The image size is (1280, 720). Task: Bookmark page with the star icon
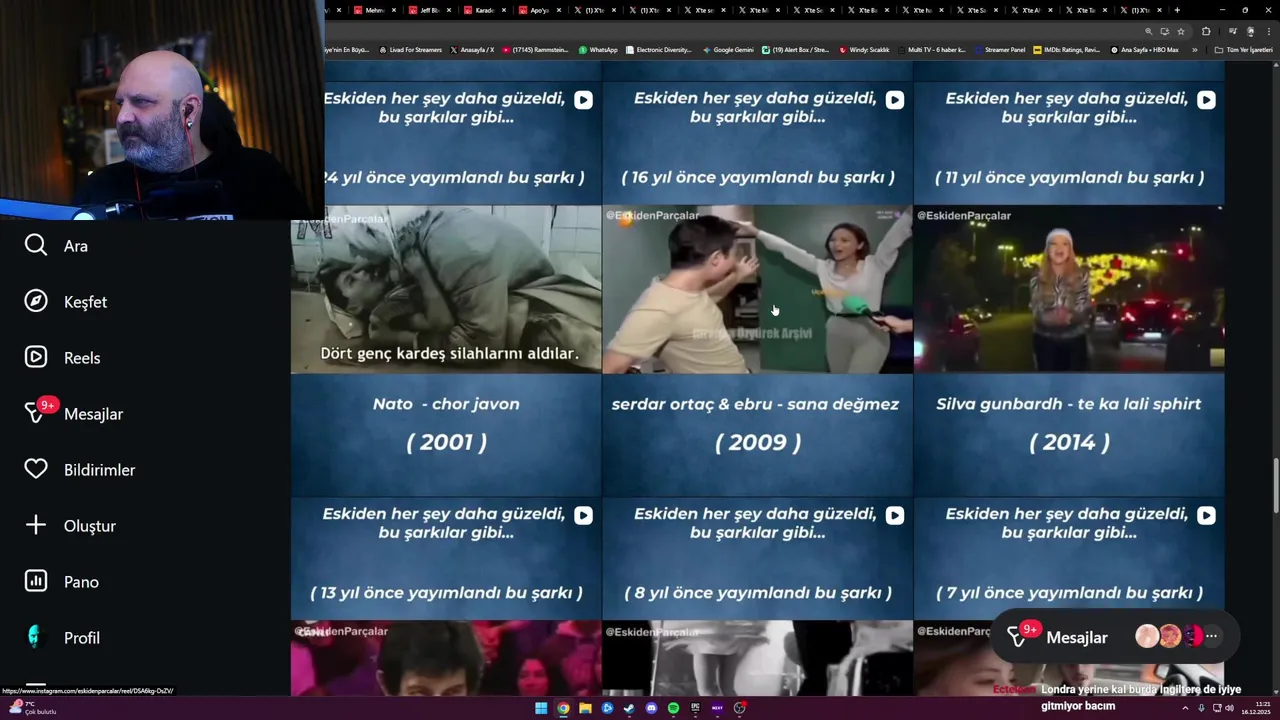point(1181,31)
